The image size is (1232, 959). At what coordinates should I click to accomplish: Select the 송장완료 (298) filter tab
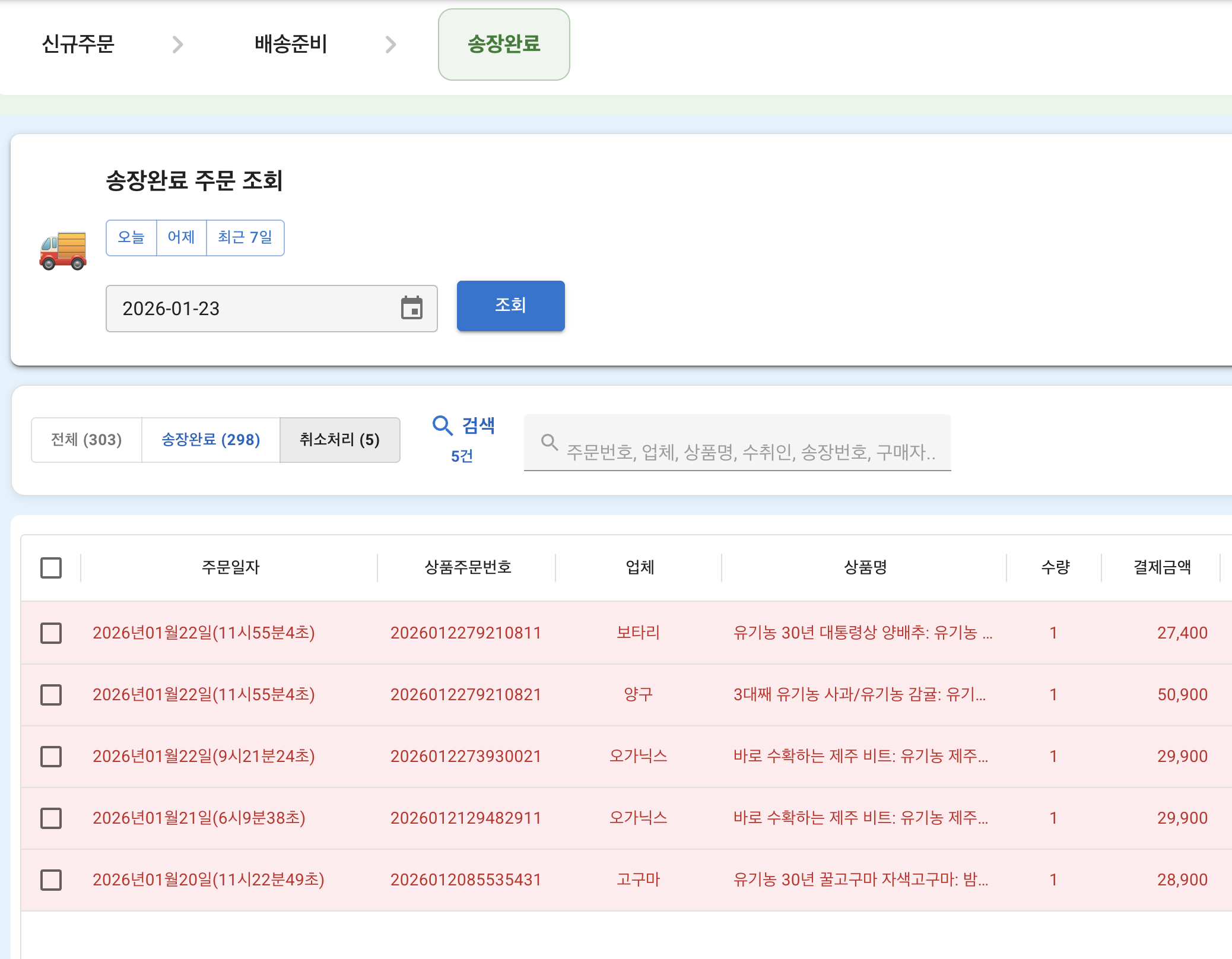pos(211,440)
